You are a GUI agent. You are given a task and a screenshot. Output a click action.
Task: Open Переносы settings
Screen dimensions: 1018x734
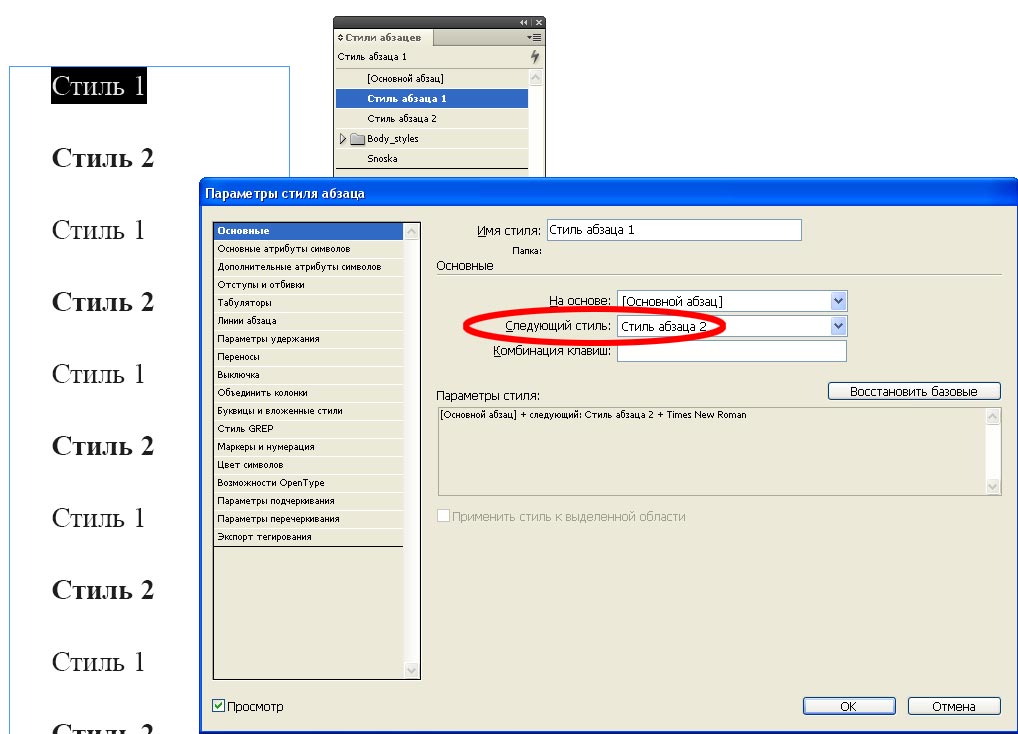(308, 356)
